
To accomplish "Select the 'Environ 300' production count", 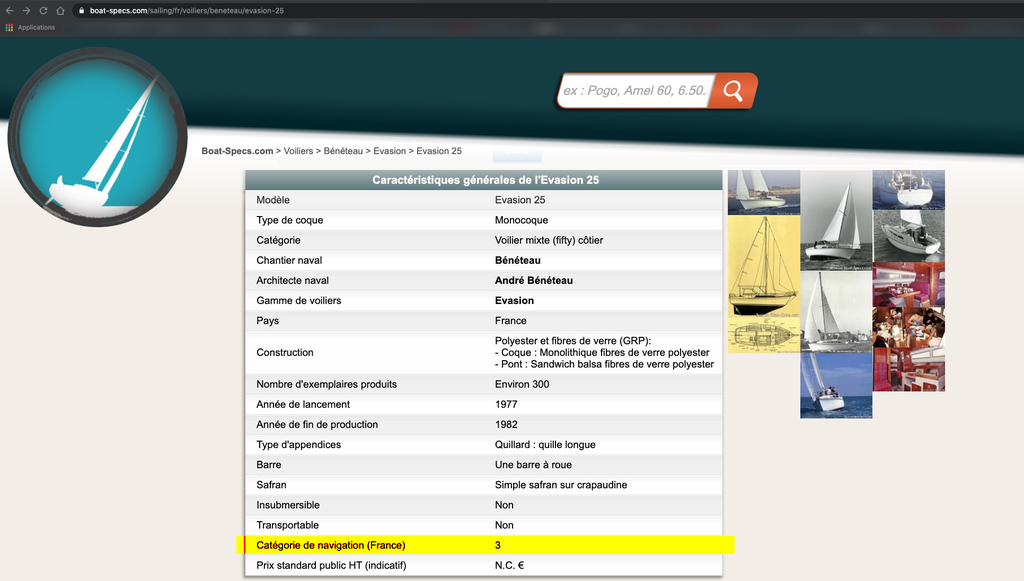I will 522,385.
